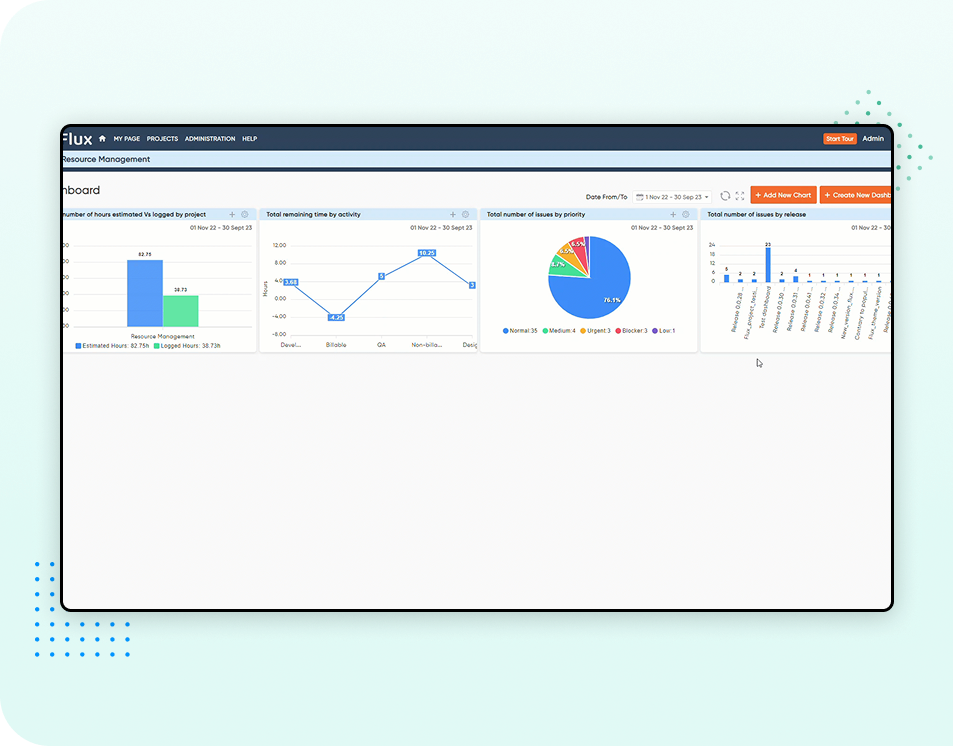Open settings gear on hours estimated chart
Image resolution: width=953 pixels, height=746 pixels.
245,214
